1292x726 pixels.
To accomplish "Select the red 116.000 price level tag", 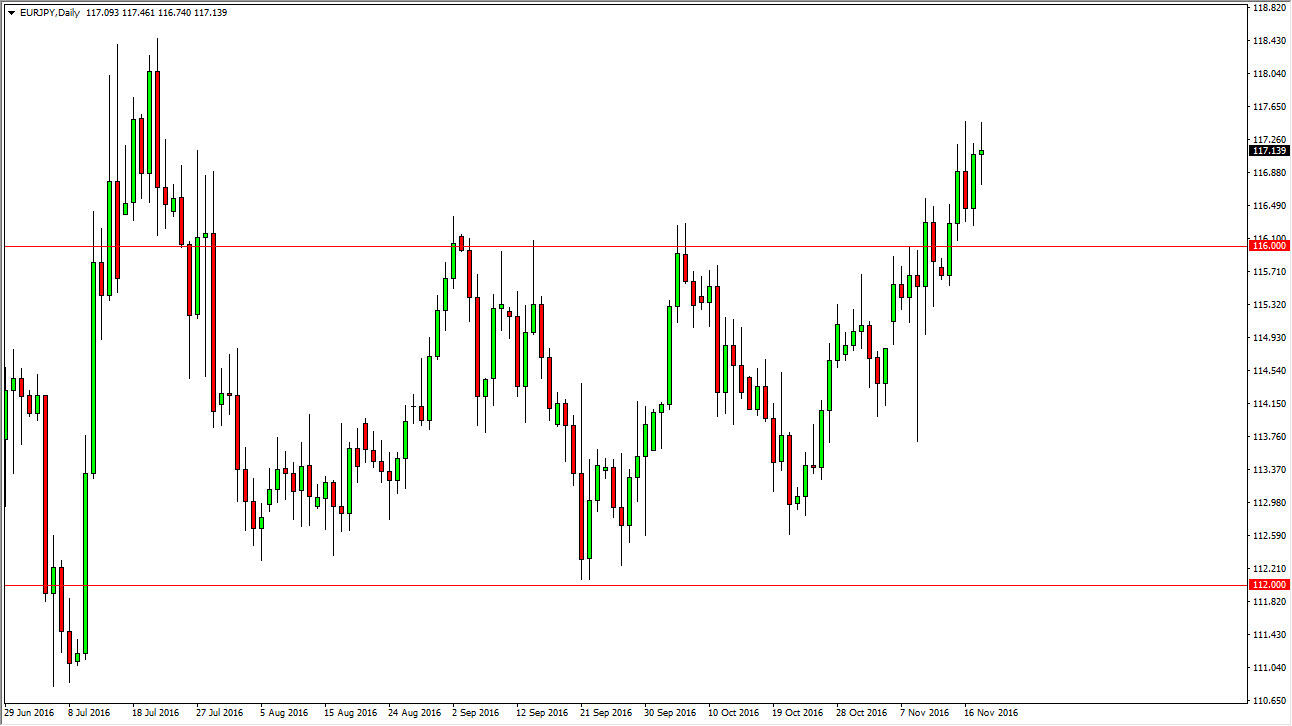I will (1269, 245).
